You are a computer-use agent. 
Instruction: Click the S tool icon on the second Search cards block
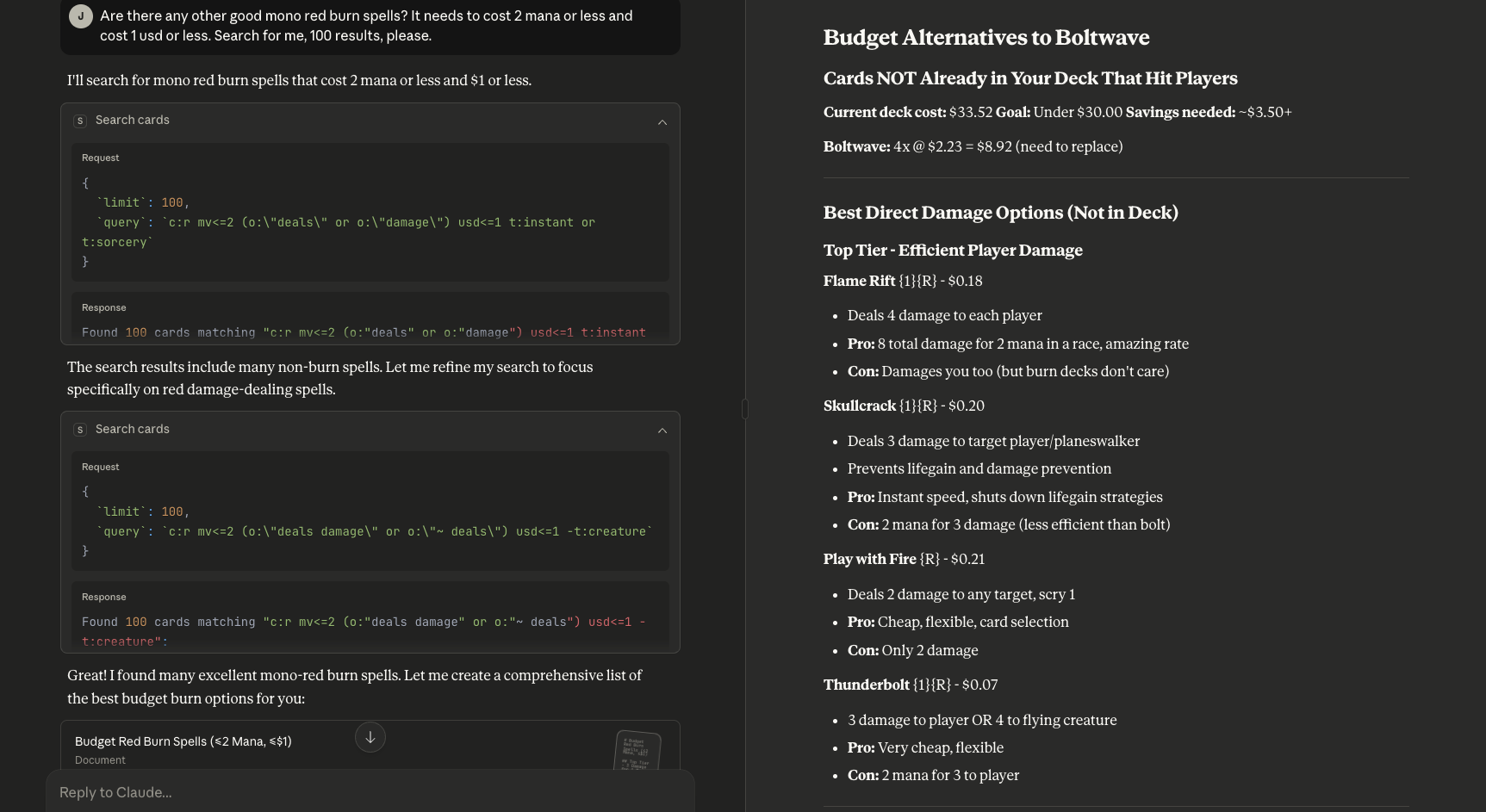[80, 429]
